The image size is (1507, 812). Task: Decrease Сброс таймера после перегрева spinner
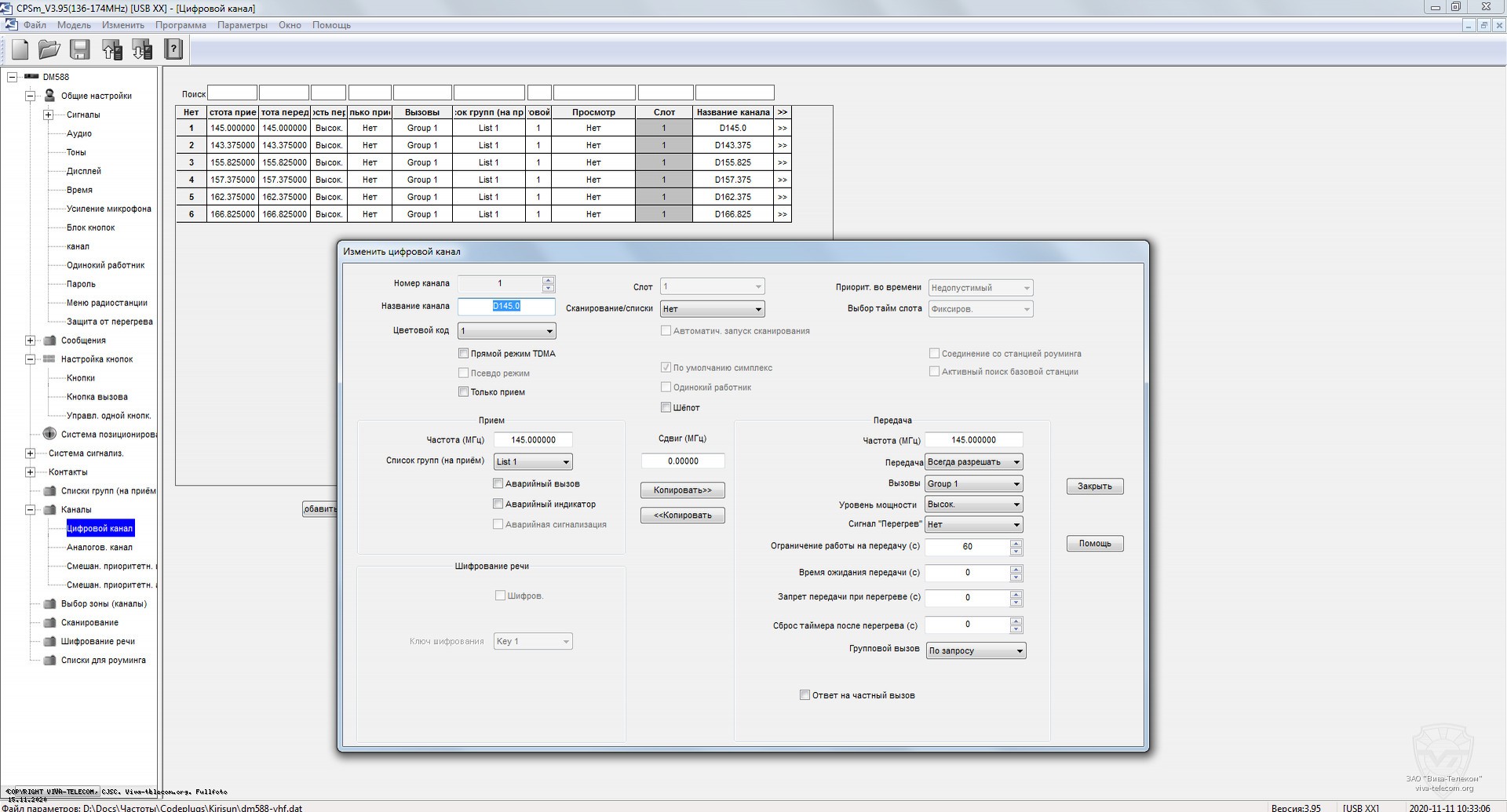(1016, 630)
